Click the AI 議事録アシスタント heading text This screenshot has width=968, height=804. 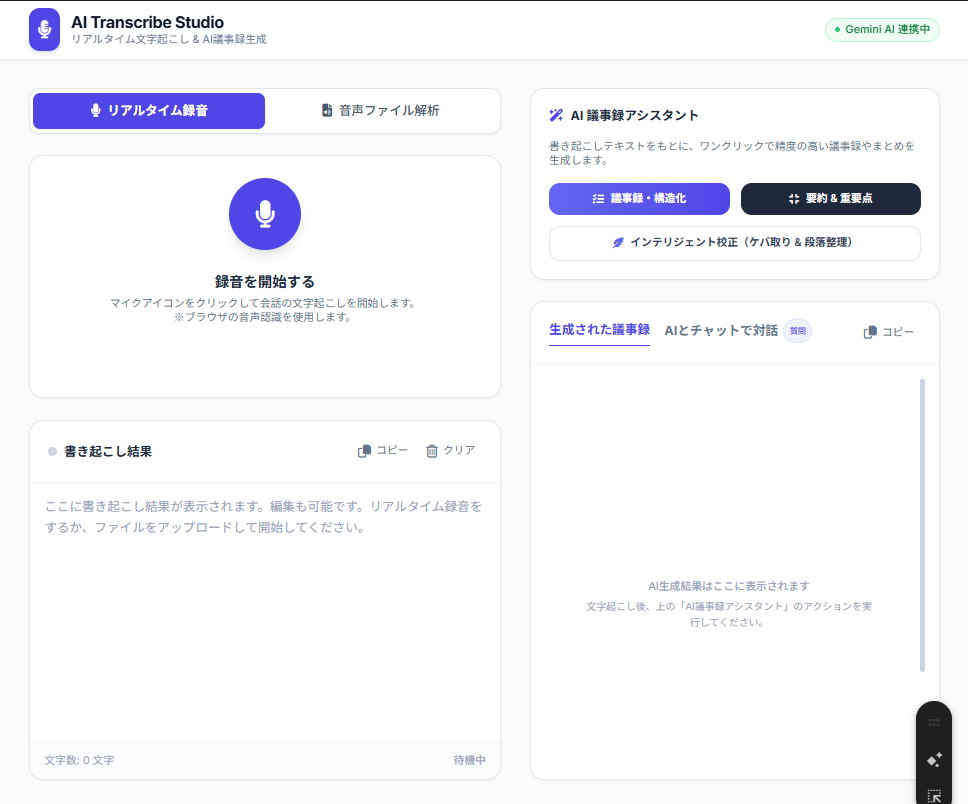point(635,115)
